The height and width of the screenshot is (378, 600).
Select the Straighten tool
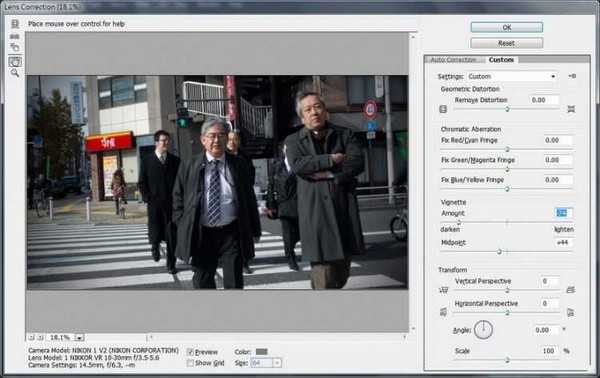tap(15, 36)
